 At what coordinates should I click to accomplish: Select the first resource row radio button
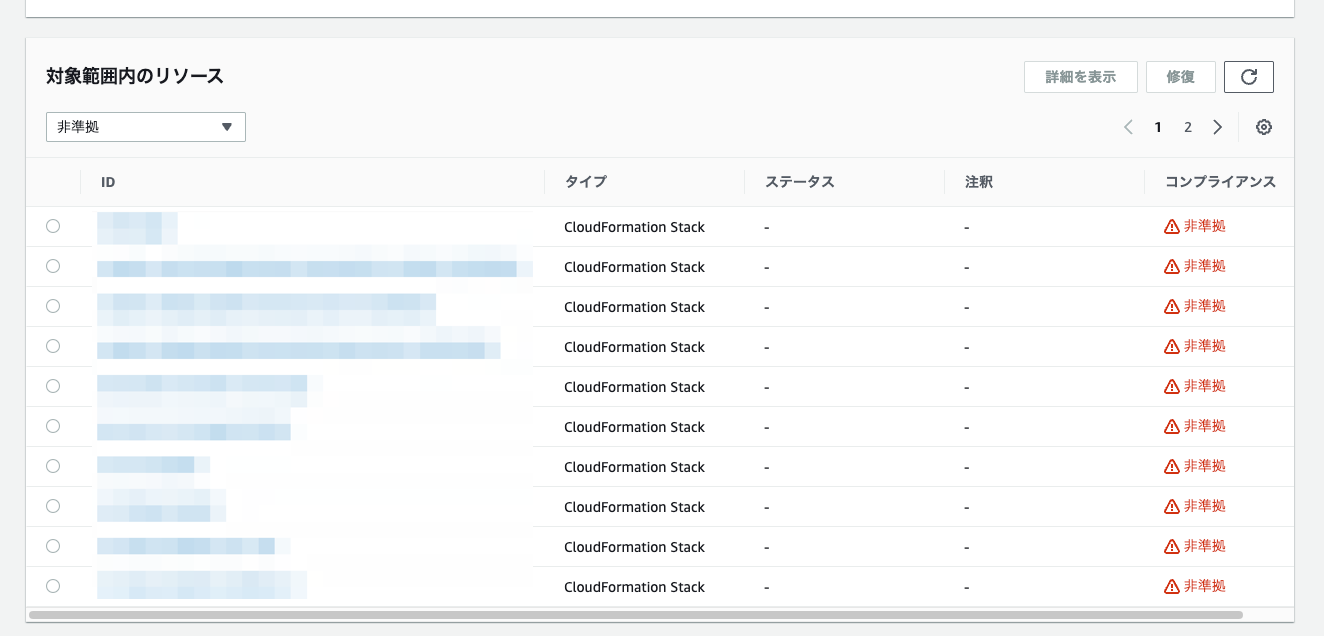pos(53,227)
